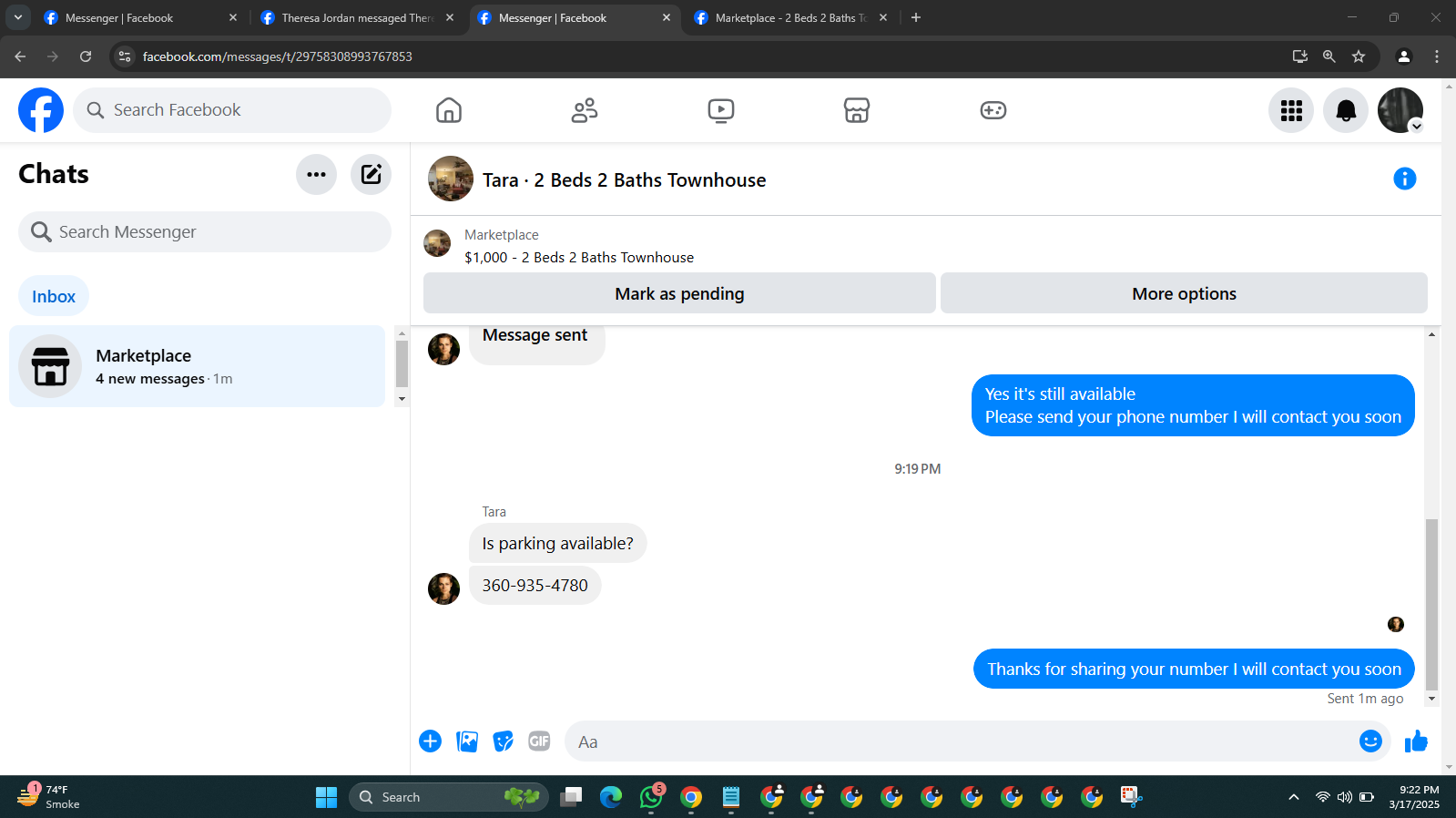Open the Tara · 2 Beds 2 Baths Townhouse header
Image resolution: width=1456 pixels, height=818 pixels.
(x=624, y=180)
